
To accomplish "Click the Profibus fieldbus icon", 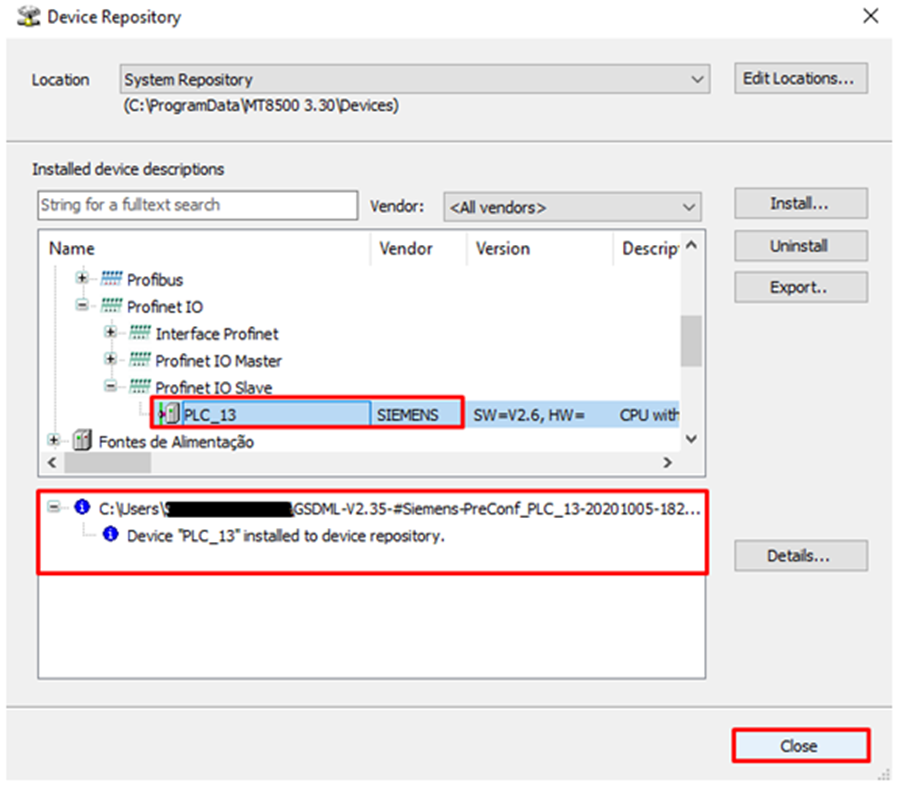I will coord(110,280).
